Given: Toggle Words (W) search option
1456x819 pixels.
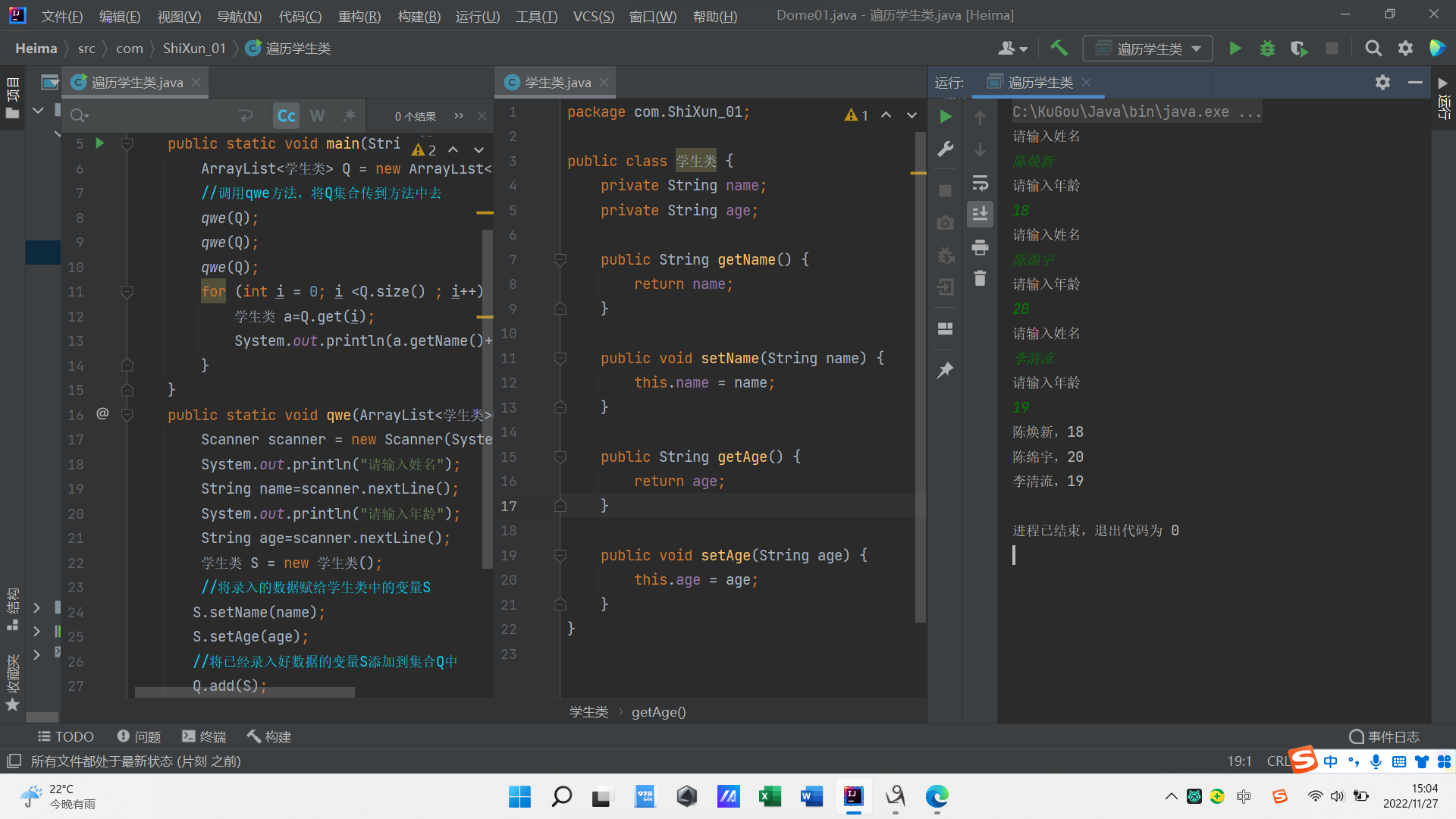Looking at the screenshot, I should coord(317,116).
